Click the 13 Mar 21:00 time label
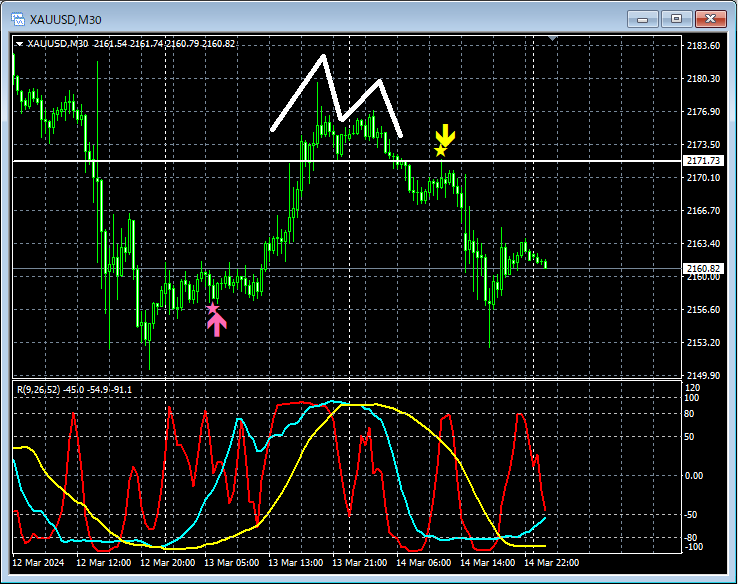This screenshot has width=739, height=584. 360,563
